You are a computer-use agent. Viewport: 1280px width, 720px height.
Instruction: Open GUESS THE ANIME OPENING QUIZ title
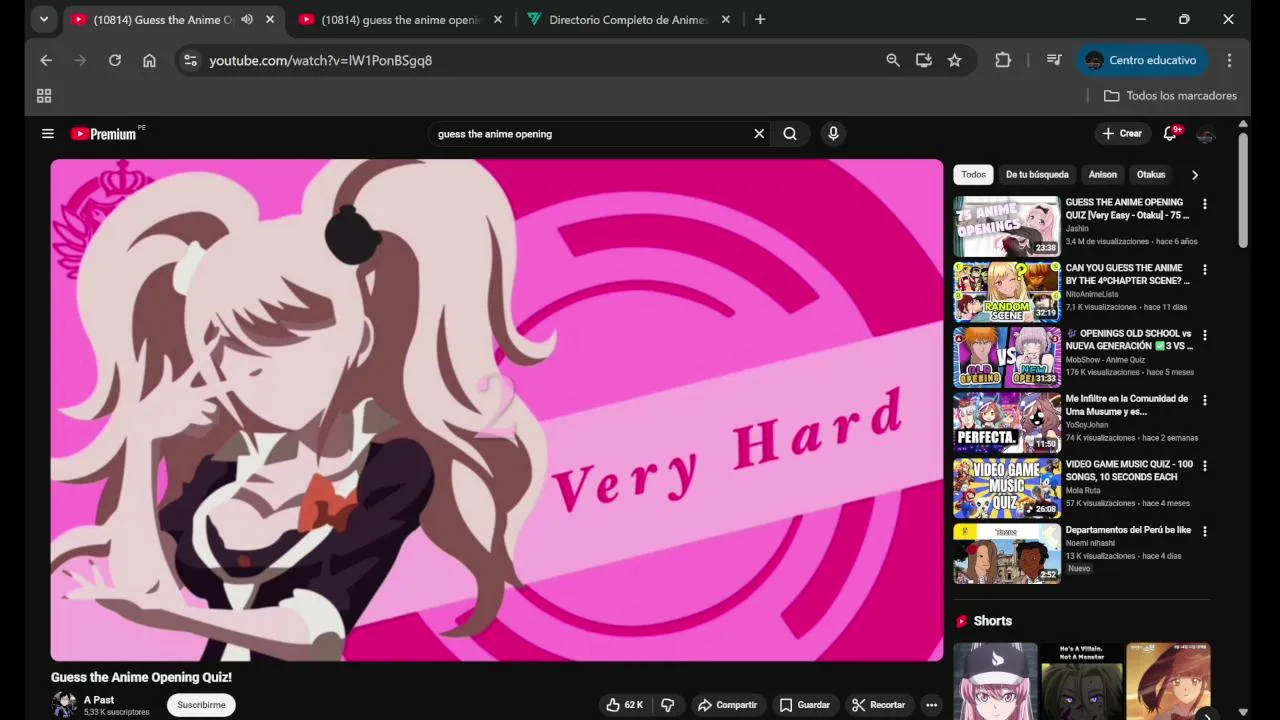coord(1127,209)
